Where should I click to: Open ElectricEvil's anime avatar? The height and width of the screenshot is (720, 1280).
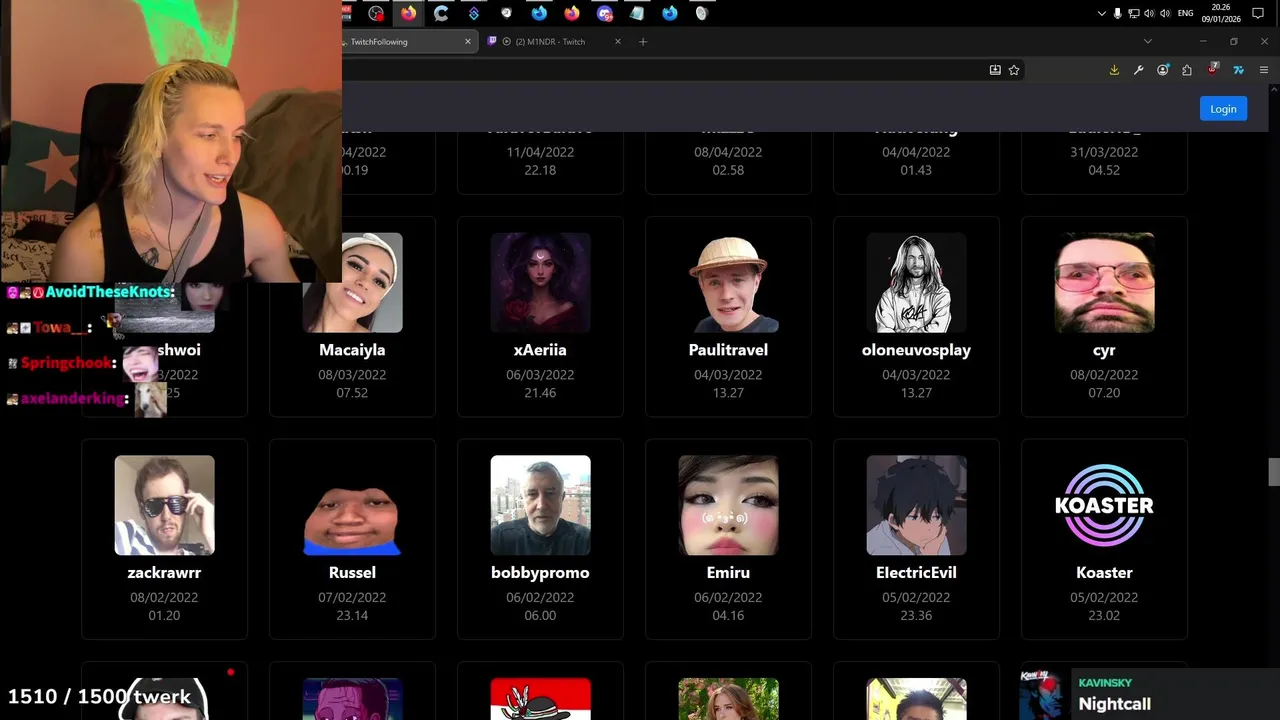coord(916,505)
